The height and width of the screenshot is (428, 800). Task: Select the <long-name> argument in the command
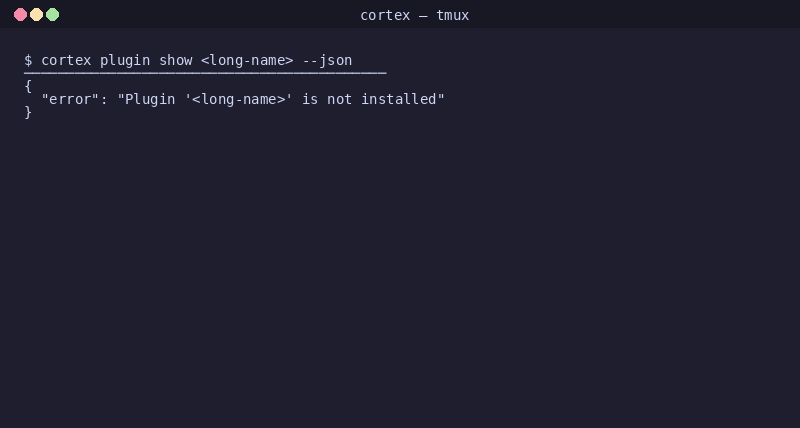coord(247,61)
